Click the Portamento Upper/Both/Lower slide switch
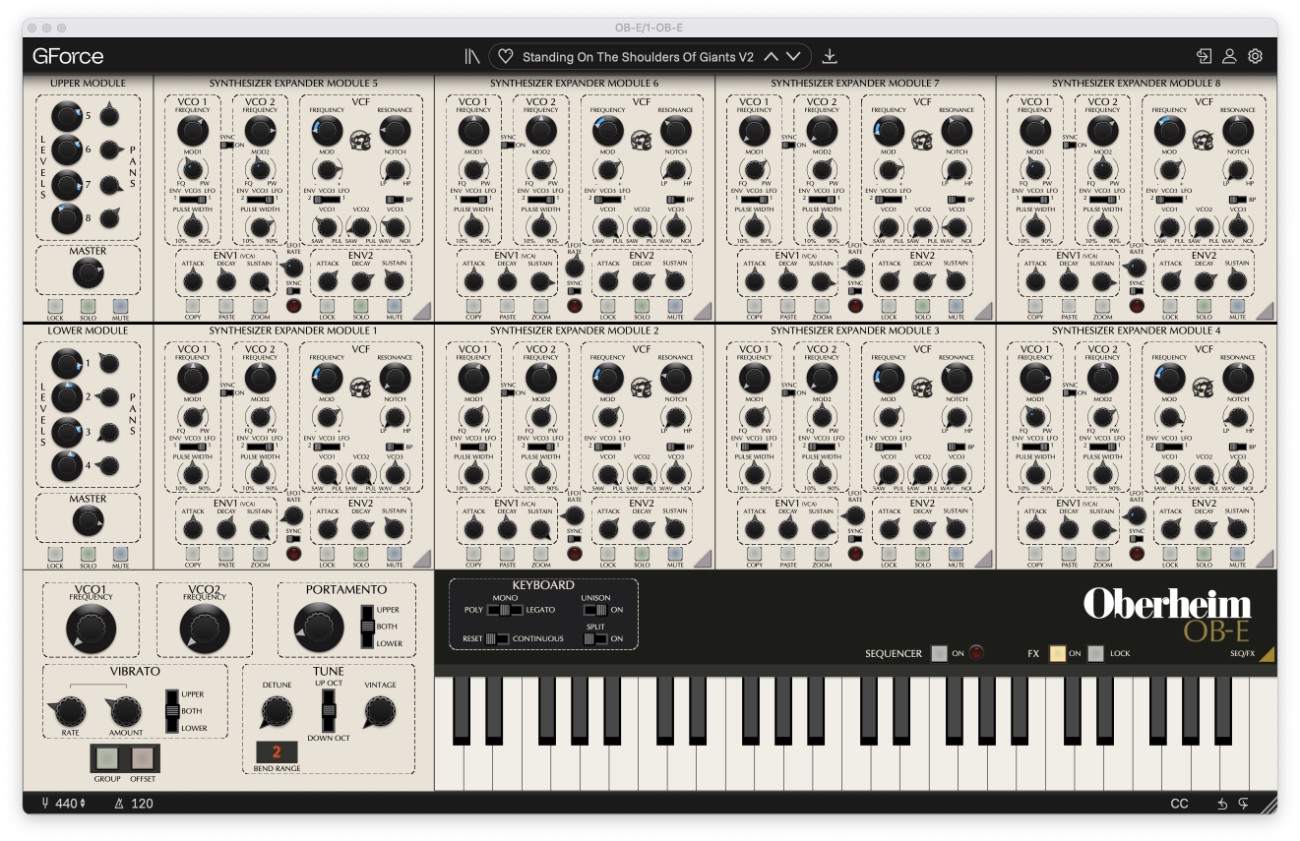 click(x=367, y=626)
